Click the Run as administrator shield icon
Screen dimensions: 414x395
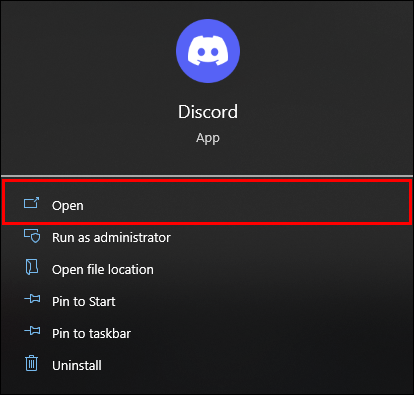pos(32,236)
